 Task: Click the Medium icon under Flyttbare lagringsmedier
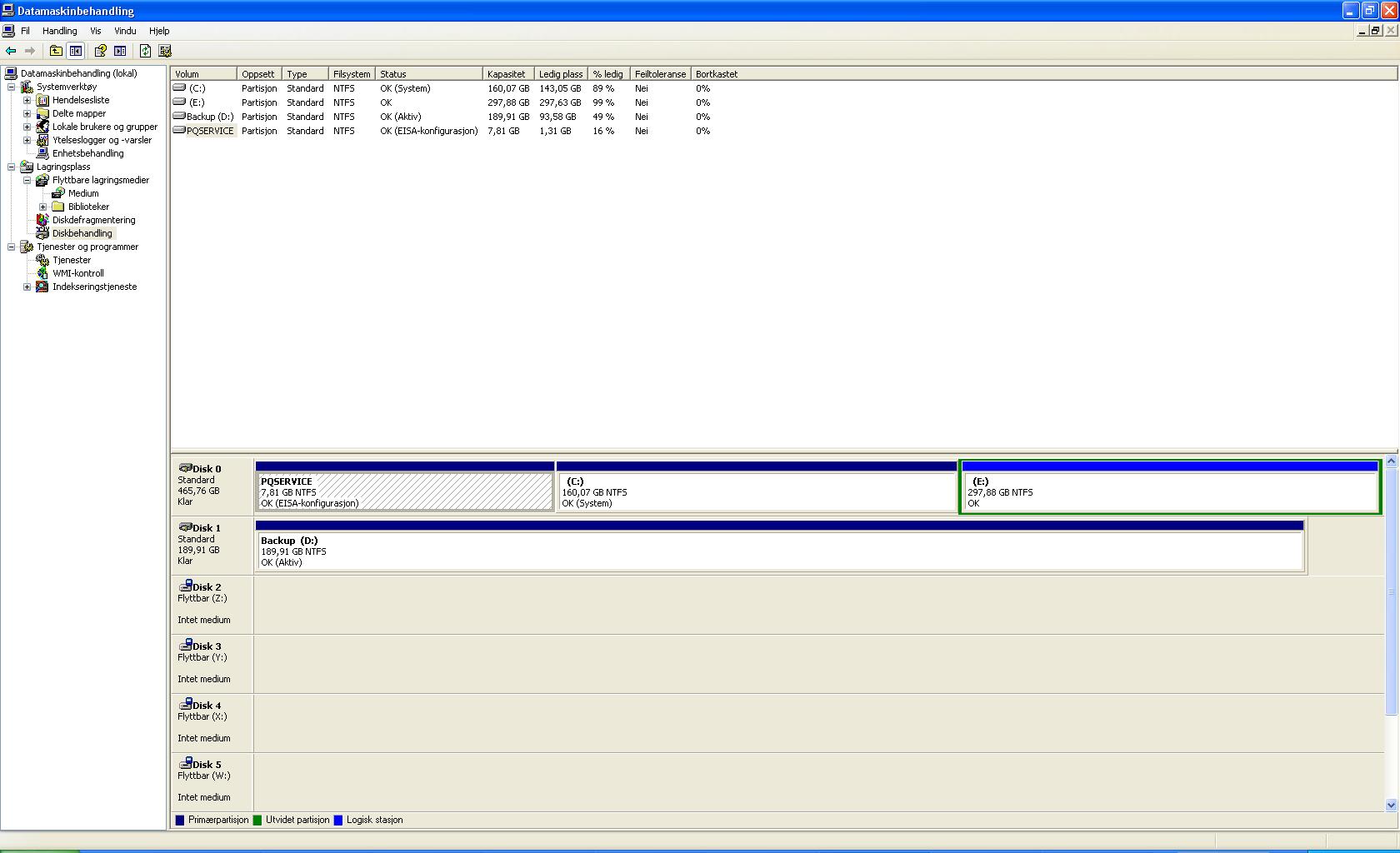point(58,193)
